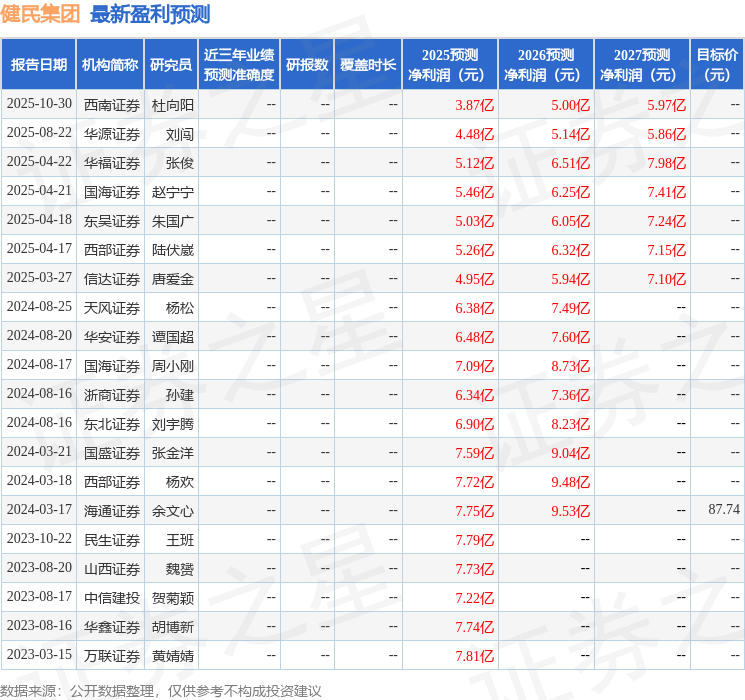Click the 近三年业绩预测准确度 column header
Screen dimensions: 745x700
click(238, 65)
